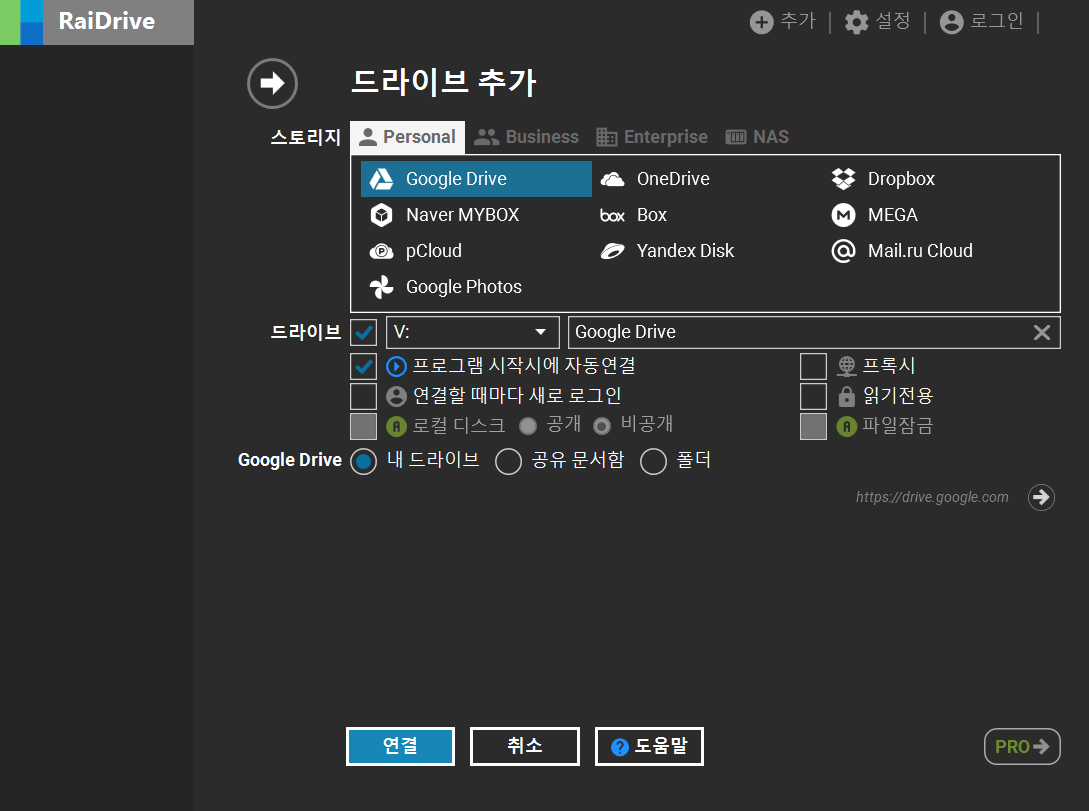Image resolution: width=1089 pixels, height=811 pixels.
Task: Switch to the Personal storage tab
Action: click(408, 137)
